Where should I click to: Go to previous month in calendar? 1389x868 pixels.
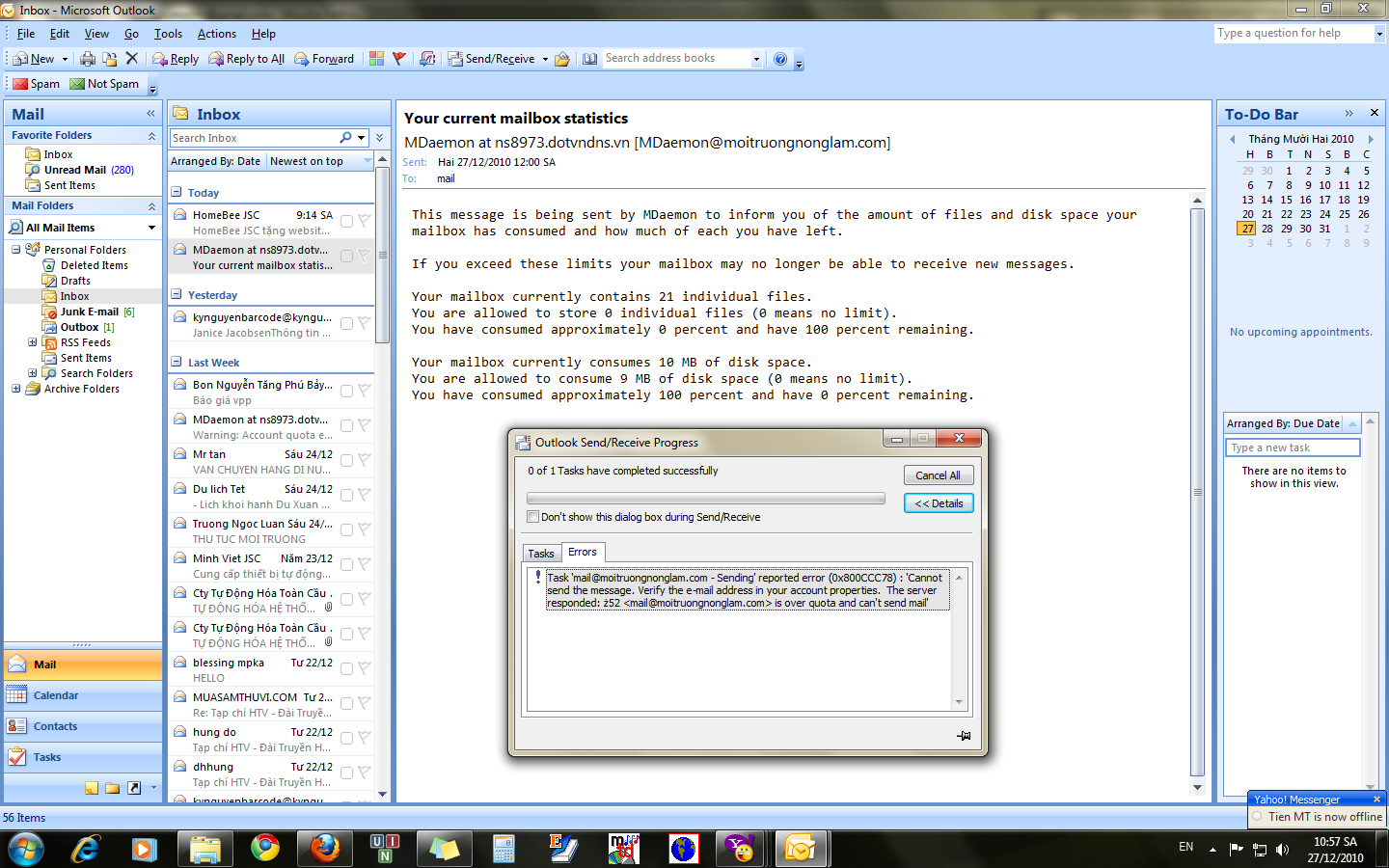coord(1233,139)
